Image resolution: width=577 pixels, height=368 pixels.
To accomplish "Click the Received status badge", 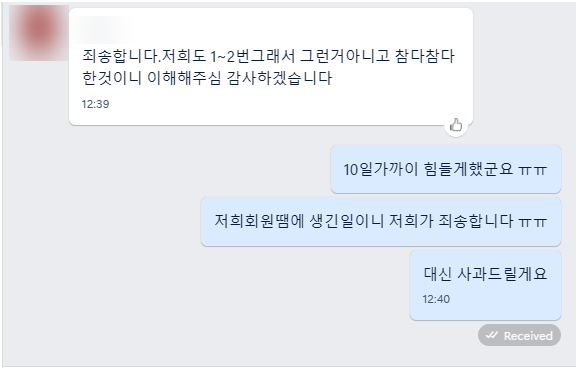I will pyautogui.click(x=519, y=335).
